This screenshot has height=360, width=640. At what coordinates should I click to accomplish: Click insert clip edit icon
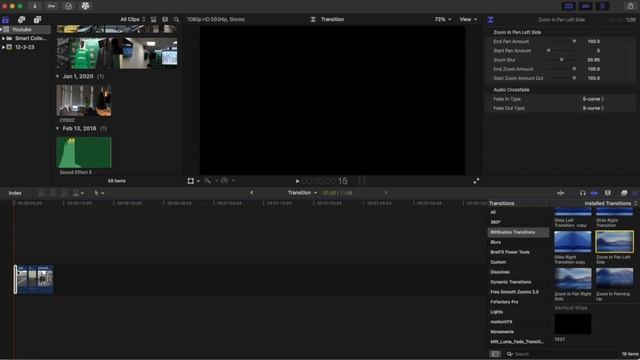pos(53,193)
